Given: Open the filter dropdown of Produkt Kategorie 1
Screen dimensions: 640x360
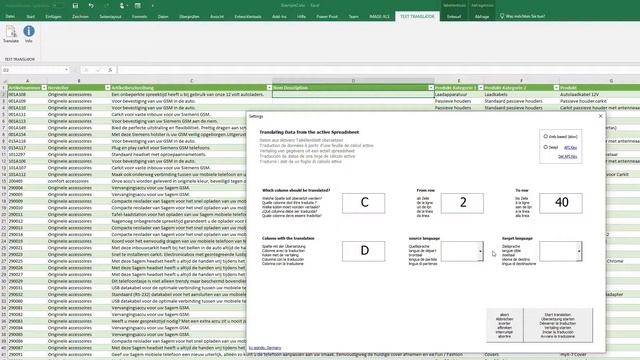Looking at the screenshot, I should [x=480, y=88].
